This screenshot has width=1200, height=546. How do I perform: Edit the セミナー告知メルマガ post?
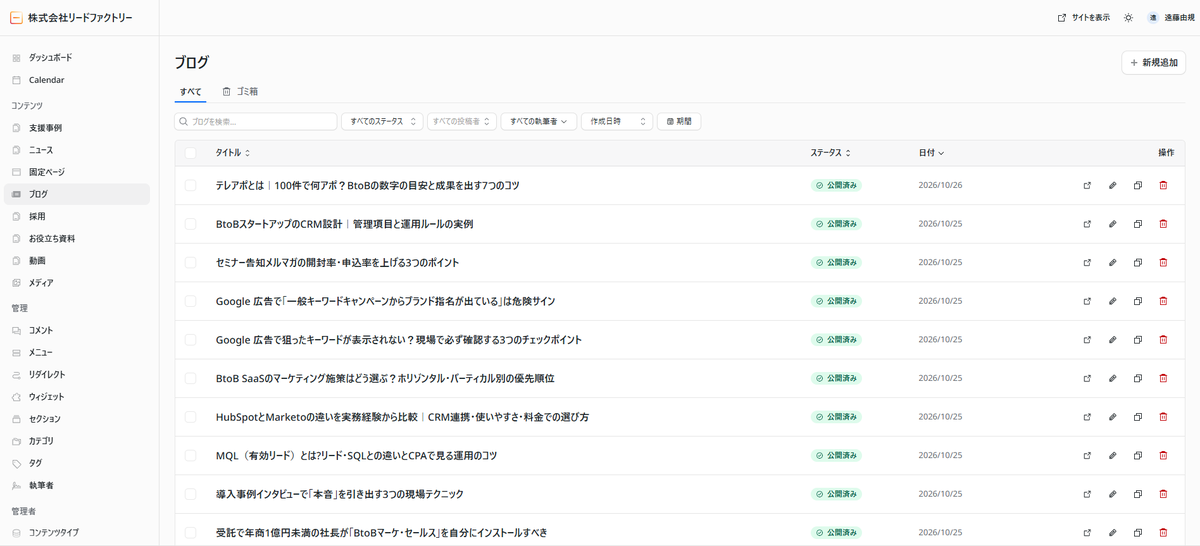[x=1112, y=262]
